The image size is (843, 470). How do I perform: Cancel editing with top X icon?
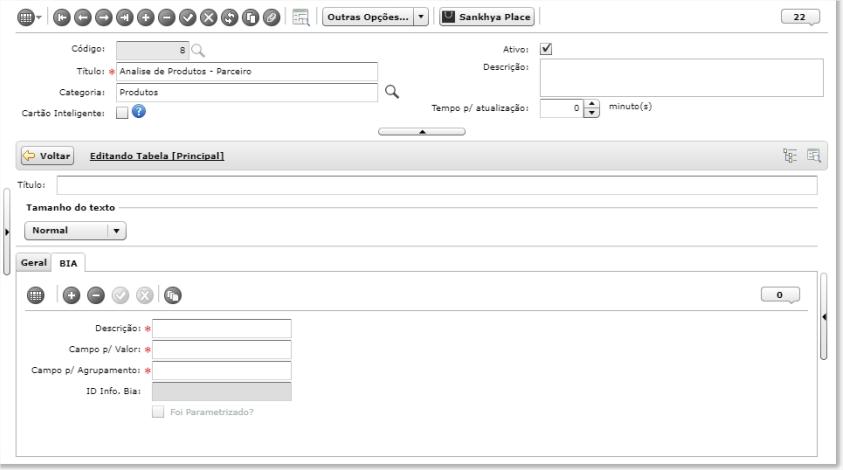pos(209,17)
